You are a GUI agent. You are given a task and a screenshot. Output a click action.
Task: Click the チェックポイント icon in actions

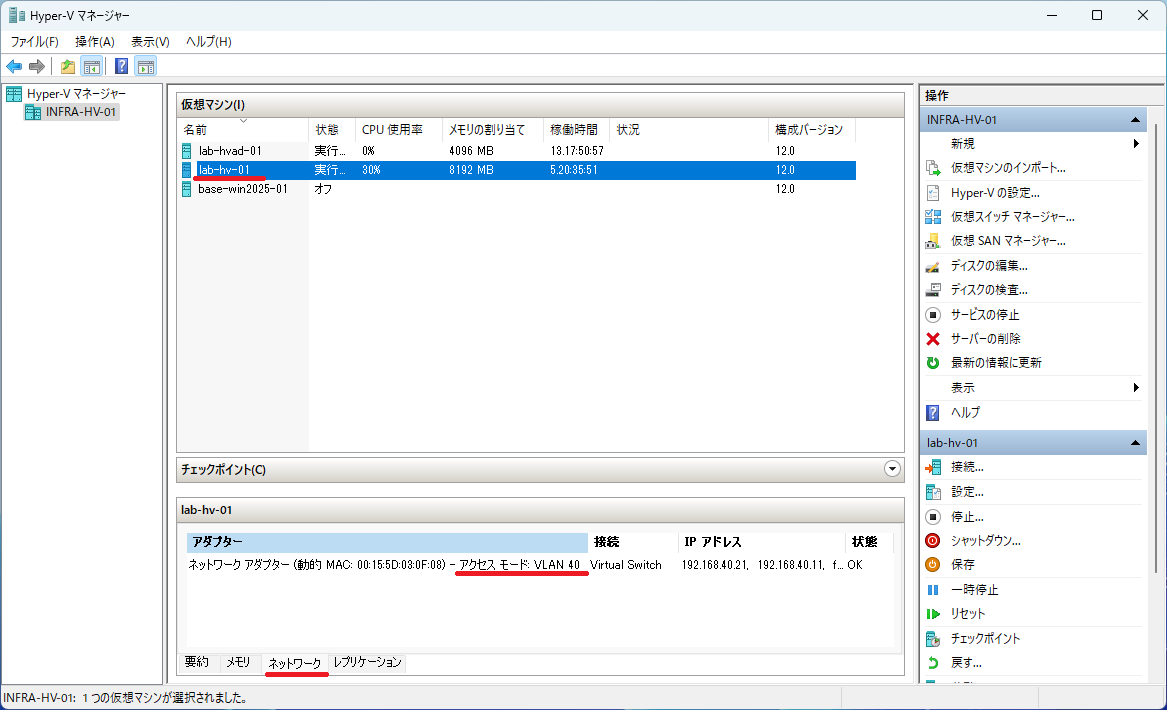pyautogui.click(x=933, y=639)
